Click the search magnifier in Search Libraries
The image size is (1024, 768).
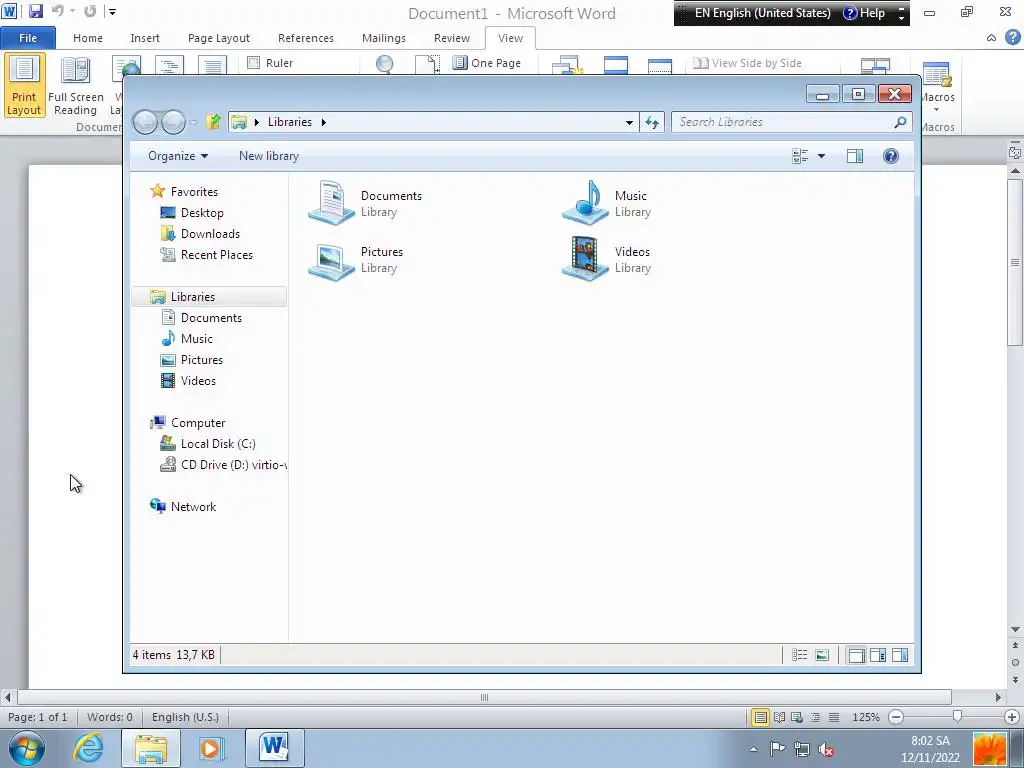pyautogui.click(x=900, y=121)
